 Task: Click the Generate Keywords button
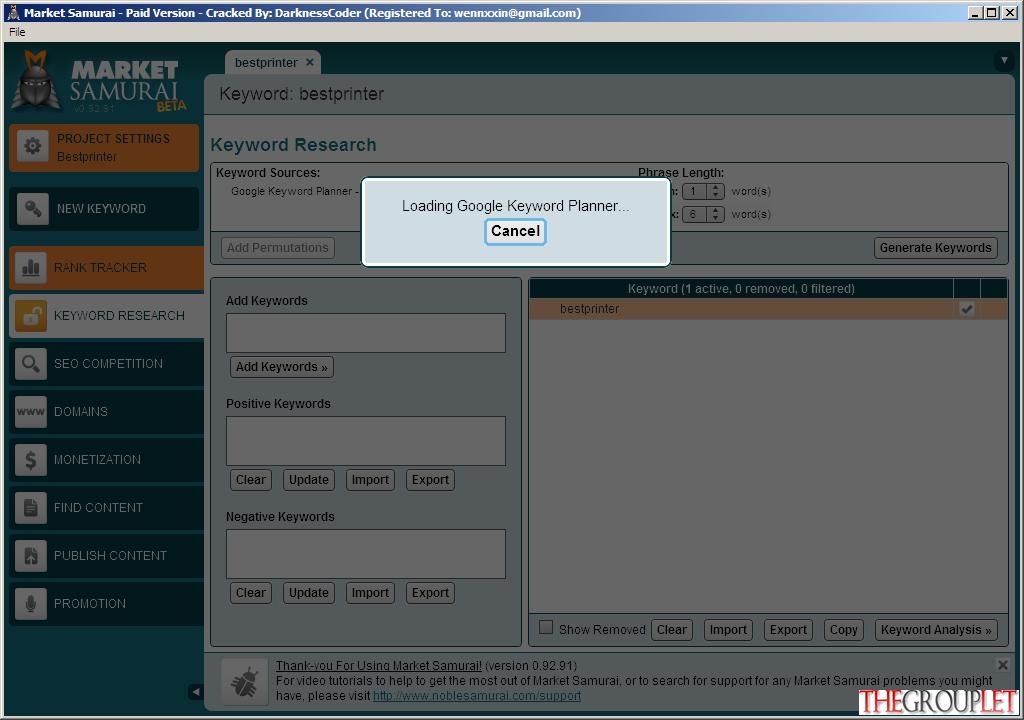[935, 248]
